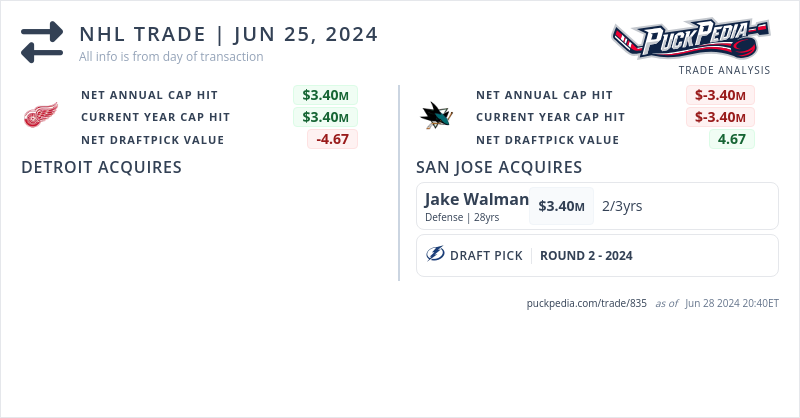Open the puckpedia.com/trade/835 link
This screenshot has width=800, height=418.
coord(587,303)
